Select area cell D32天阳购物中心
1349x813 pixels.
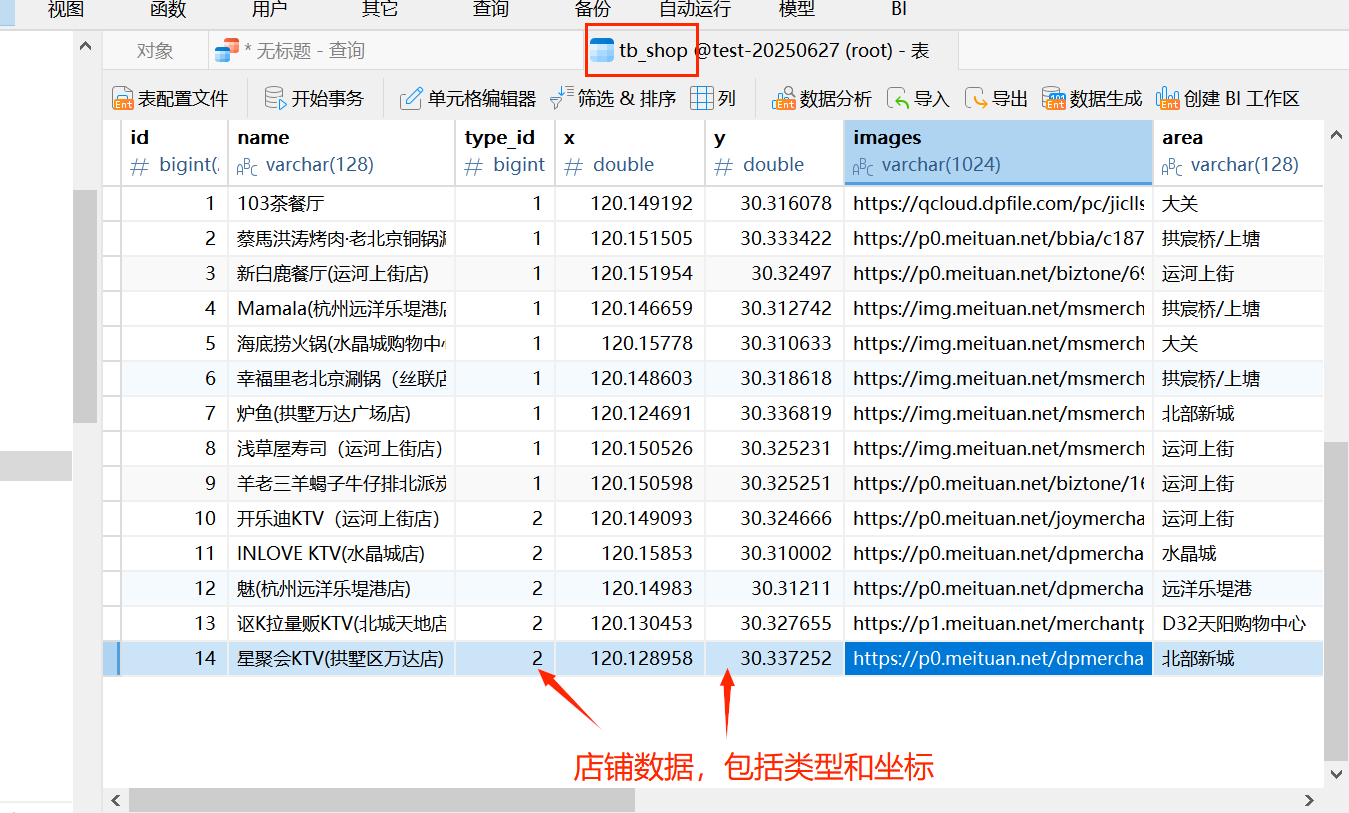1238,623
